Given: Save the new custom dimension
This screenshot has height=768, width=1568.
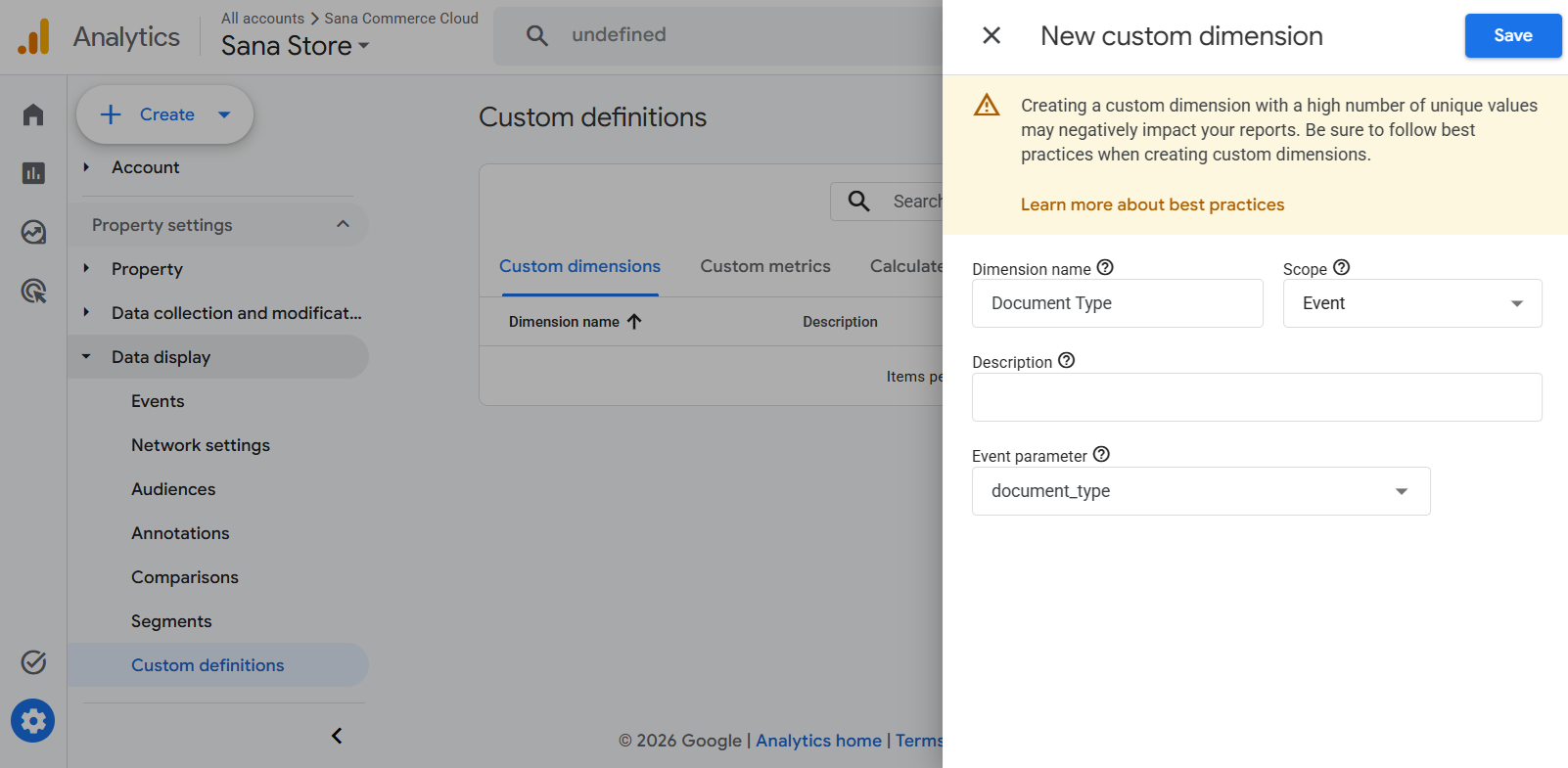Looking at the screenshot, I should tap(1512, 35).
